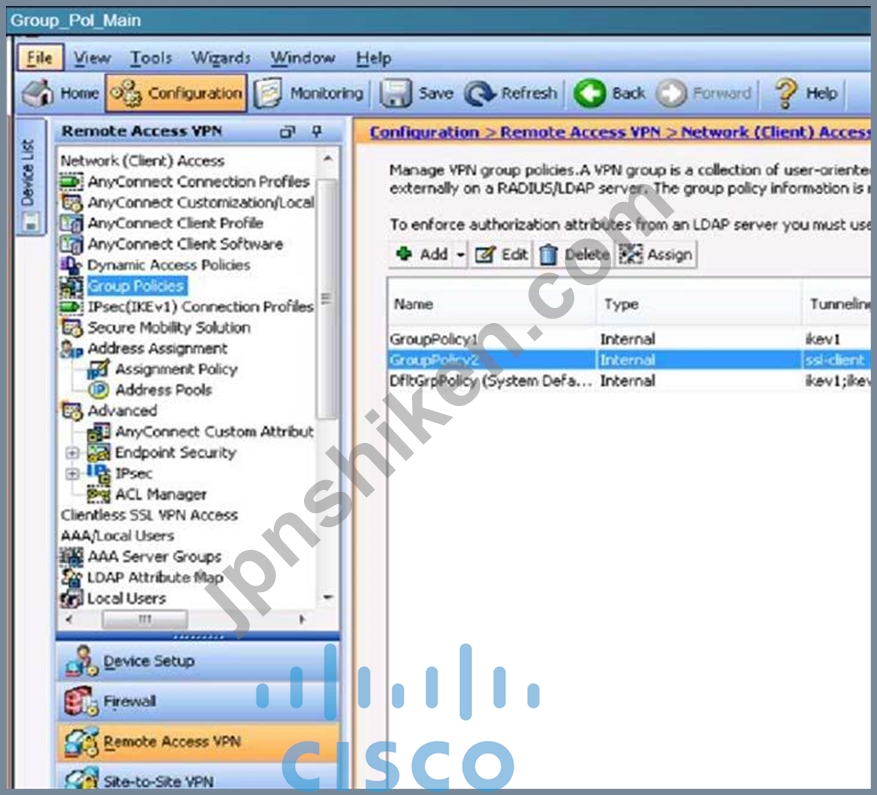Click the Secure Mobility Solution icon
Screen dimensions: 877x795
click(x=71, y=327)
